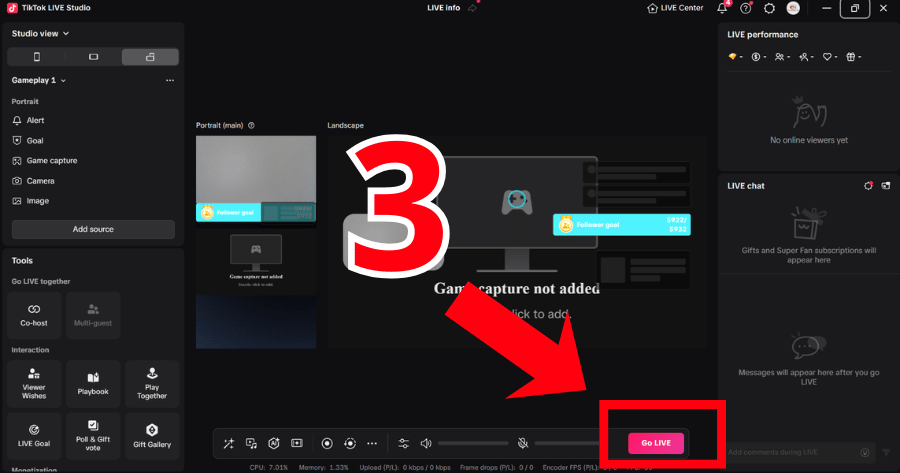Expand the gifts metric dropdown
The image size is (900, 473).
[x=854, y=57]
